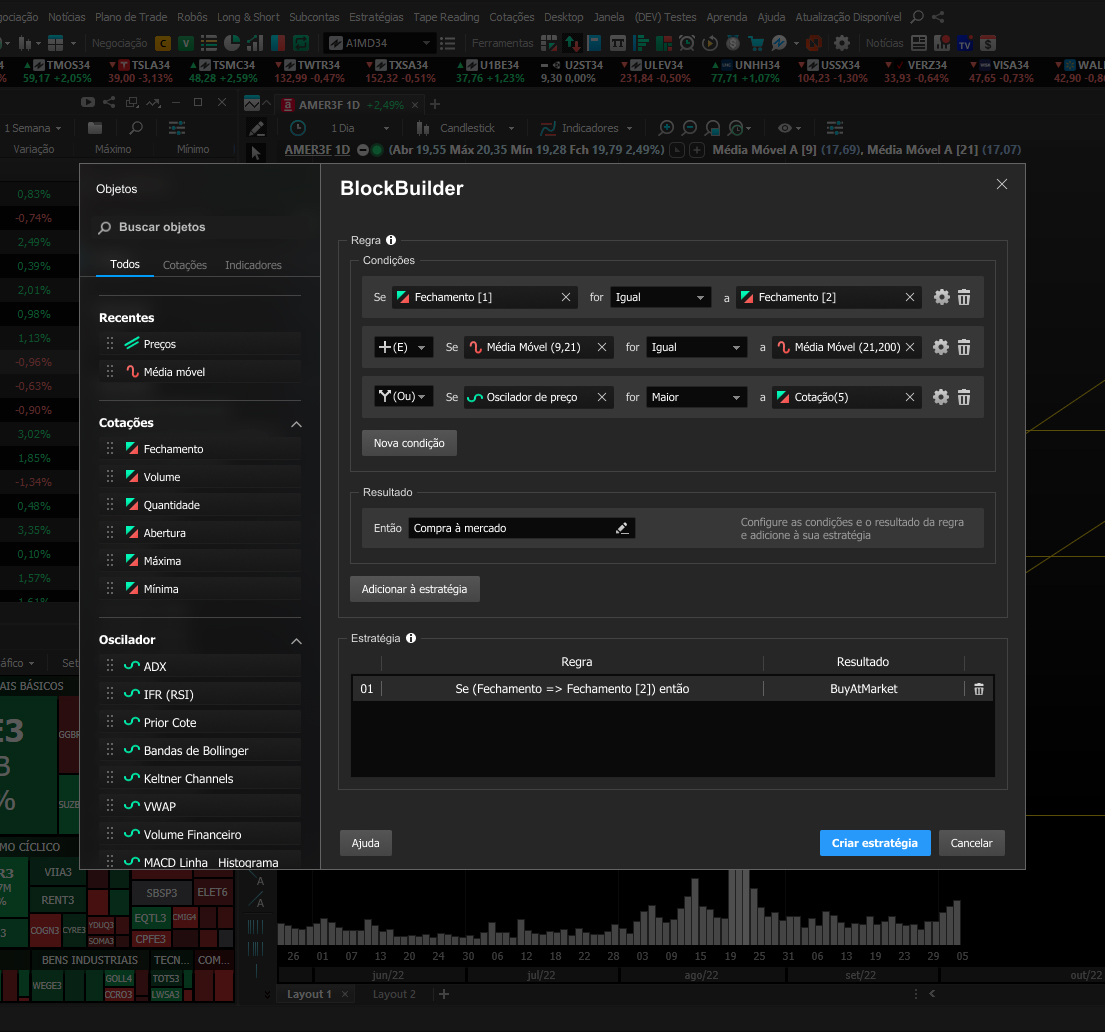This screenshot has width=1105, height=1032.
Task: Click the green V trade button in the toolbar
Action: pyautogui.click(x=185, y=43)
